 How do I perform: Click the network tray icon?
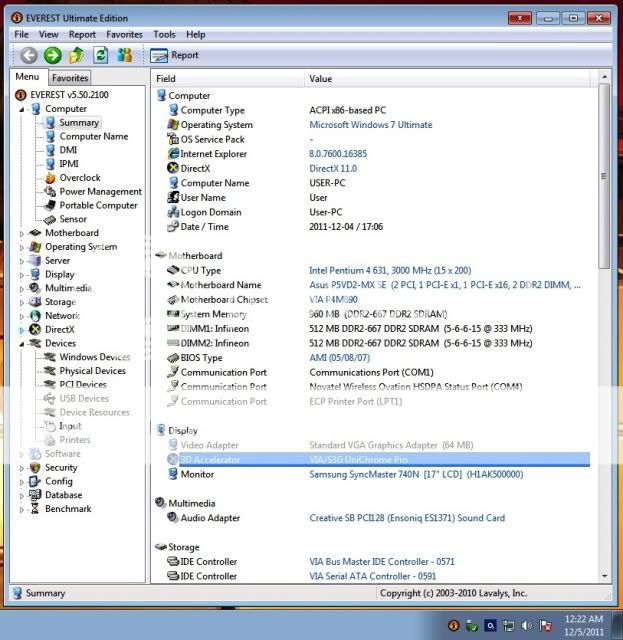click(509, 625)
